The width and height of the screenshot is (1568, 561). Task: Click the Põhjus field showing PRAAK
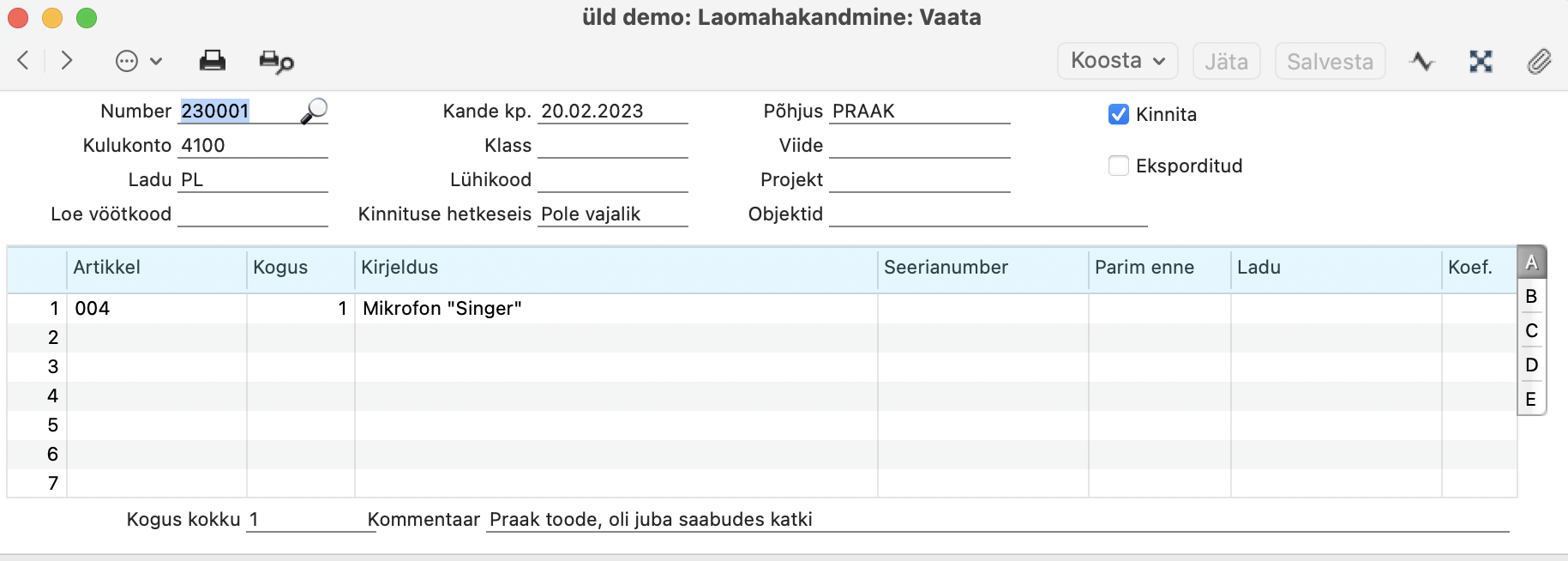920,112
